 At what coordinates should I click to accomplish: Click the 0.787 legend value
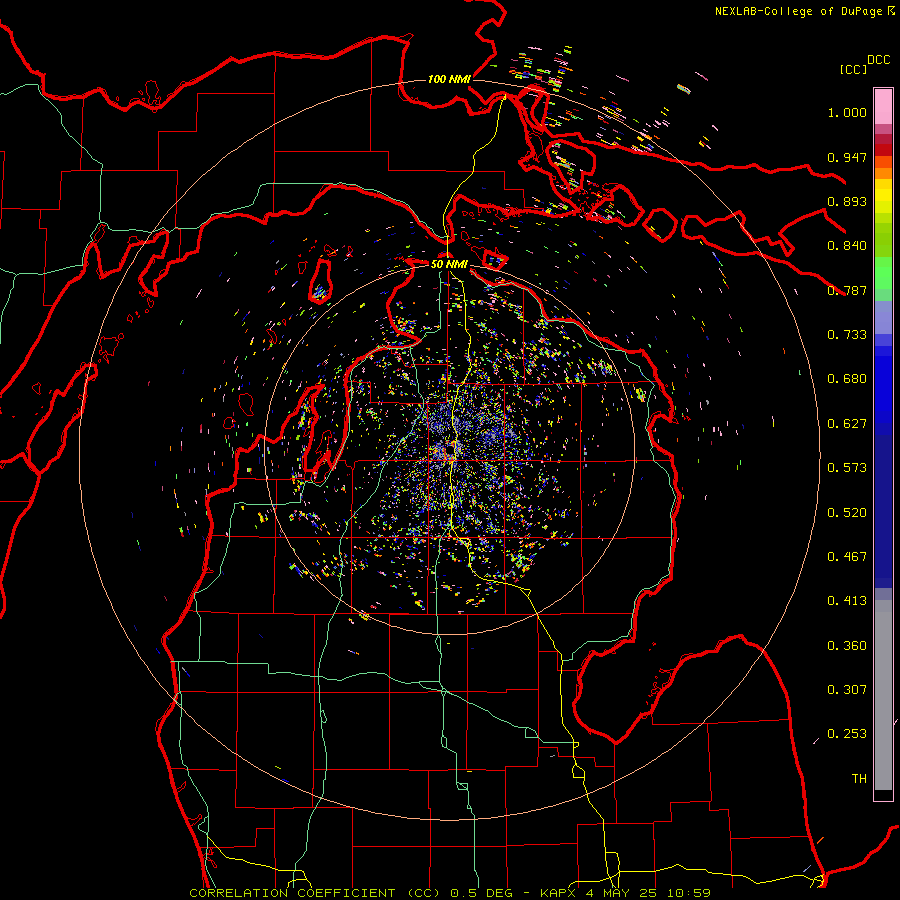tap(847, 290)
